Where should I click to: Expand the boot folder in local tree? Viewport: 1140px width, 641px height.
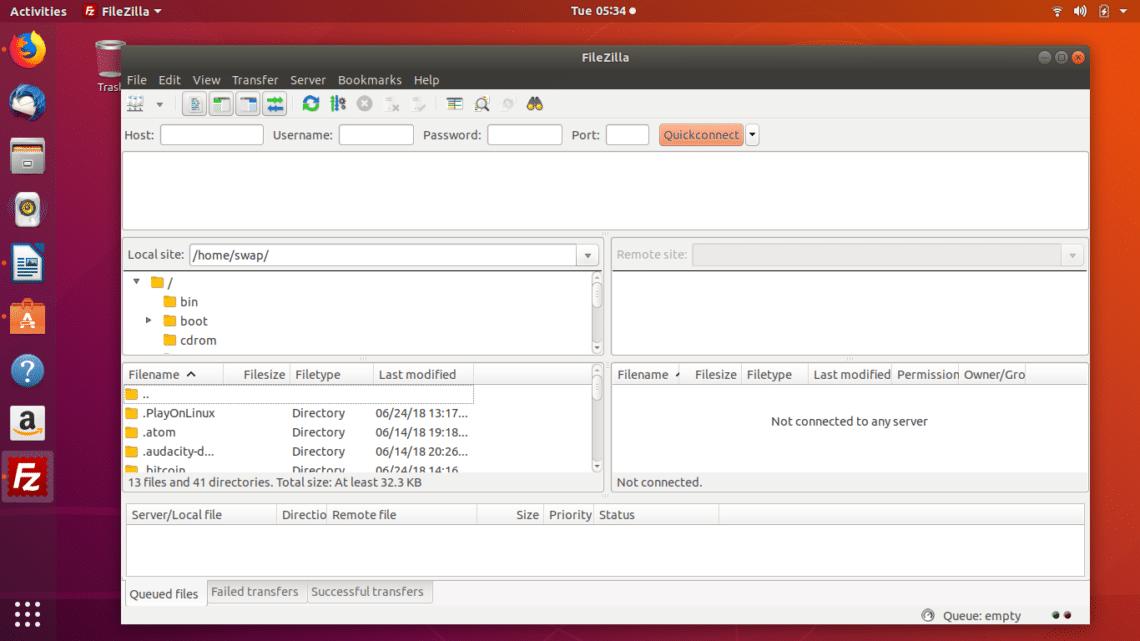coord(148,321)
